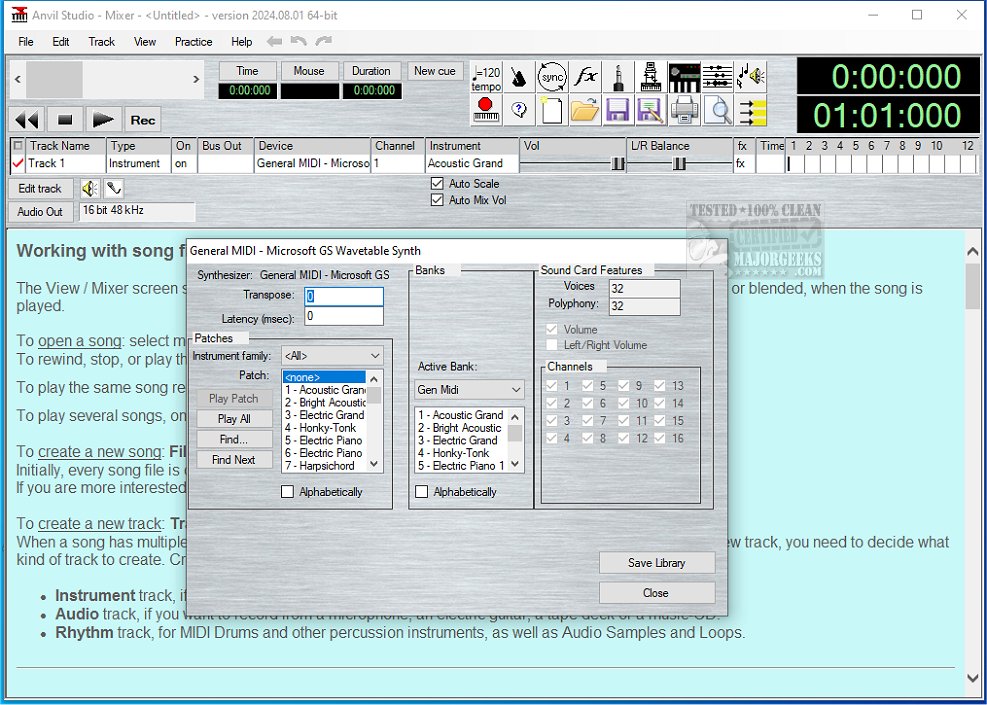Click the printer icon
The width and height of the screenshot is (987, 705).
coord(685,109)
